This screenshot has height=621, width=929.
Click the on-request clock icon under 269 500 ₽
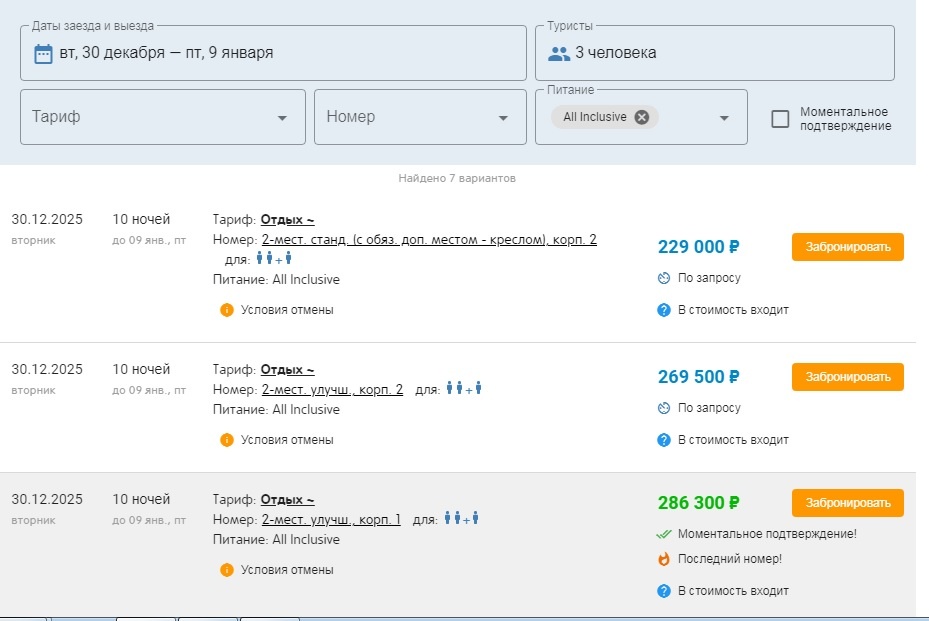(x=664, y=408)
